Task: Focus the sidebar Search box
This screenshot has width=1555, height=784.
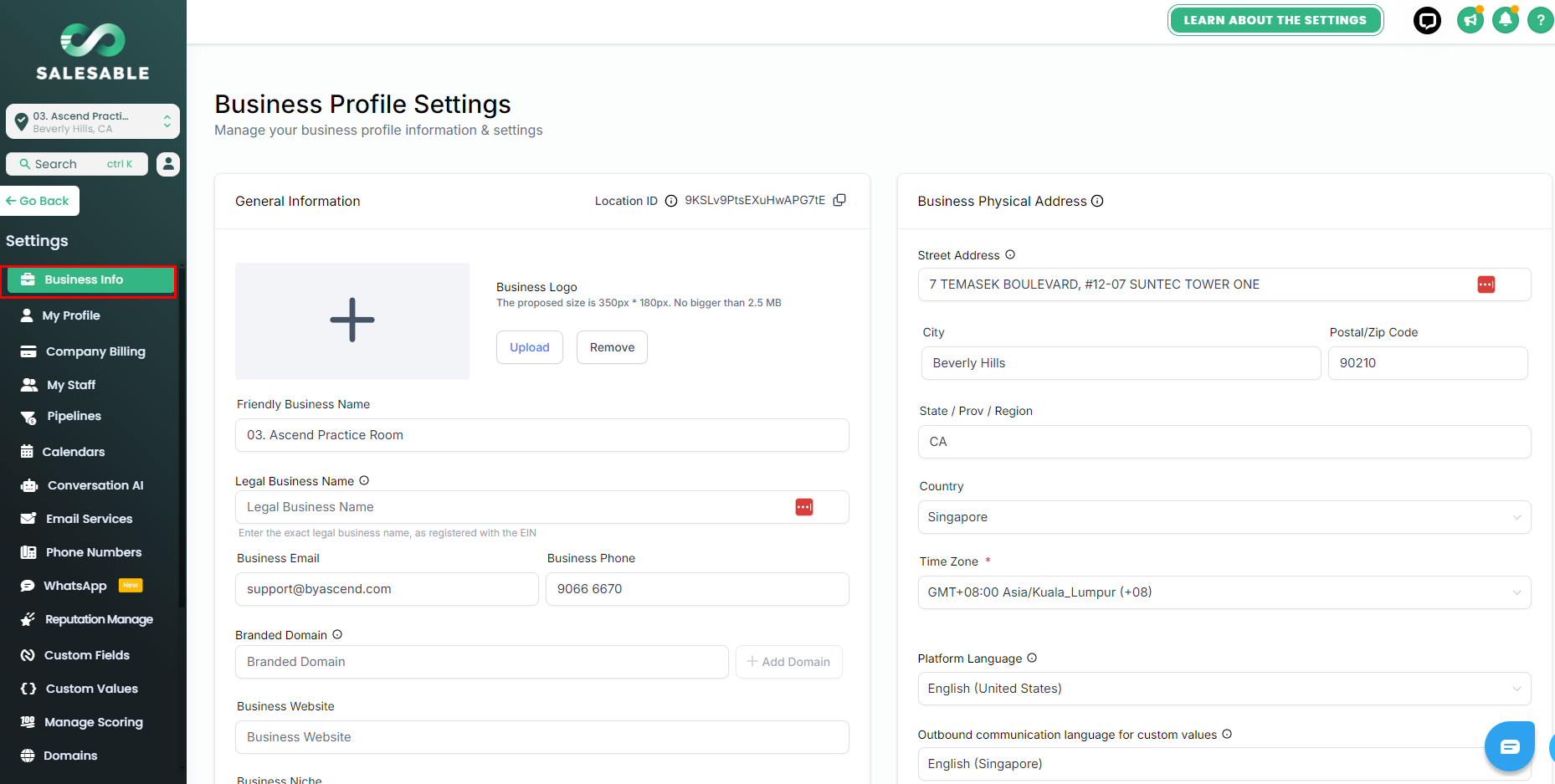Action: [x=77, y=164]
